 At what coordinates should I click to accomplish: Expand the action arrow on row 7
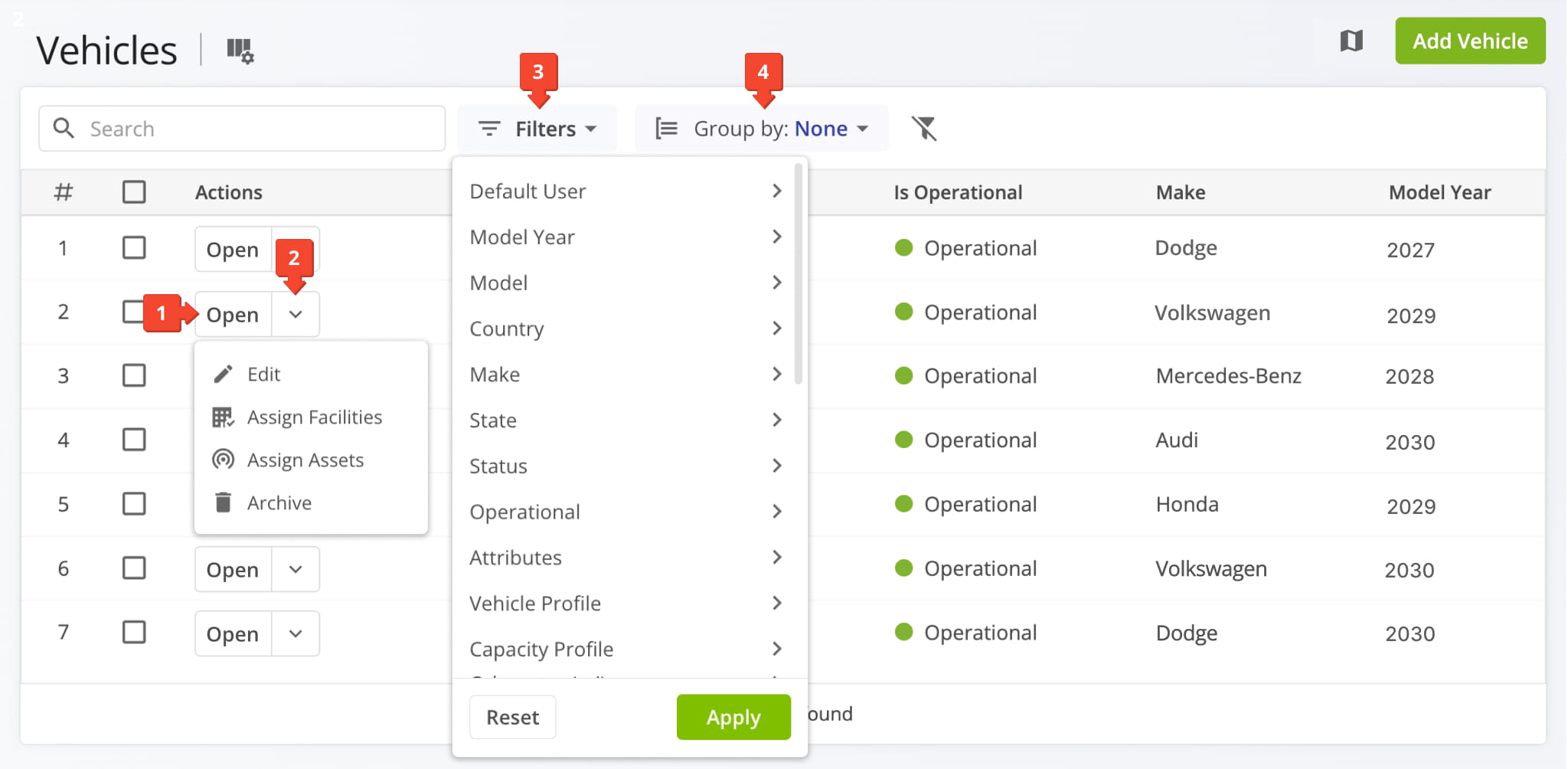(x=296, y=633)
